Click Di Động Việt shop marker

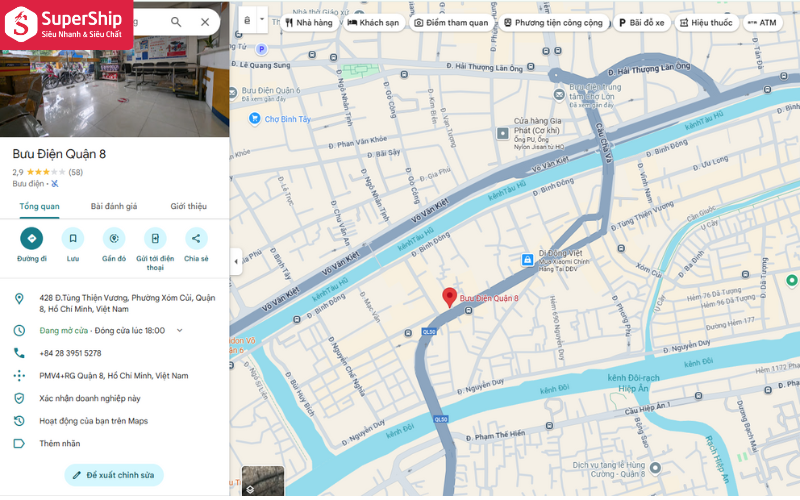point(527,259)
